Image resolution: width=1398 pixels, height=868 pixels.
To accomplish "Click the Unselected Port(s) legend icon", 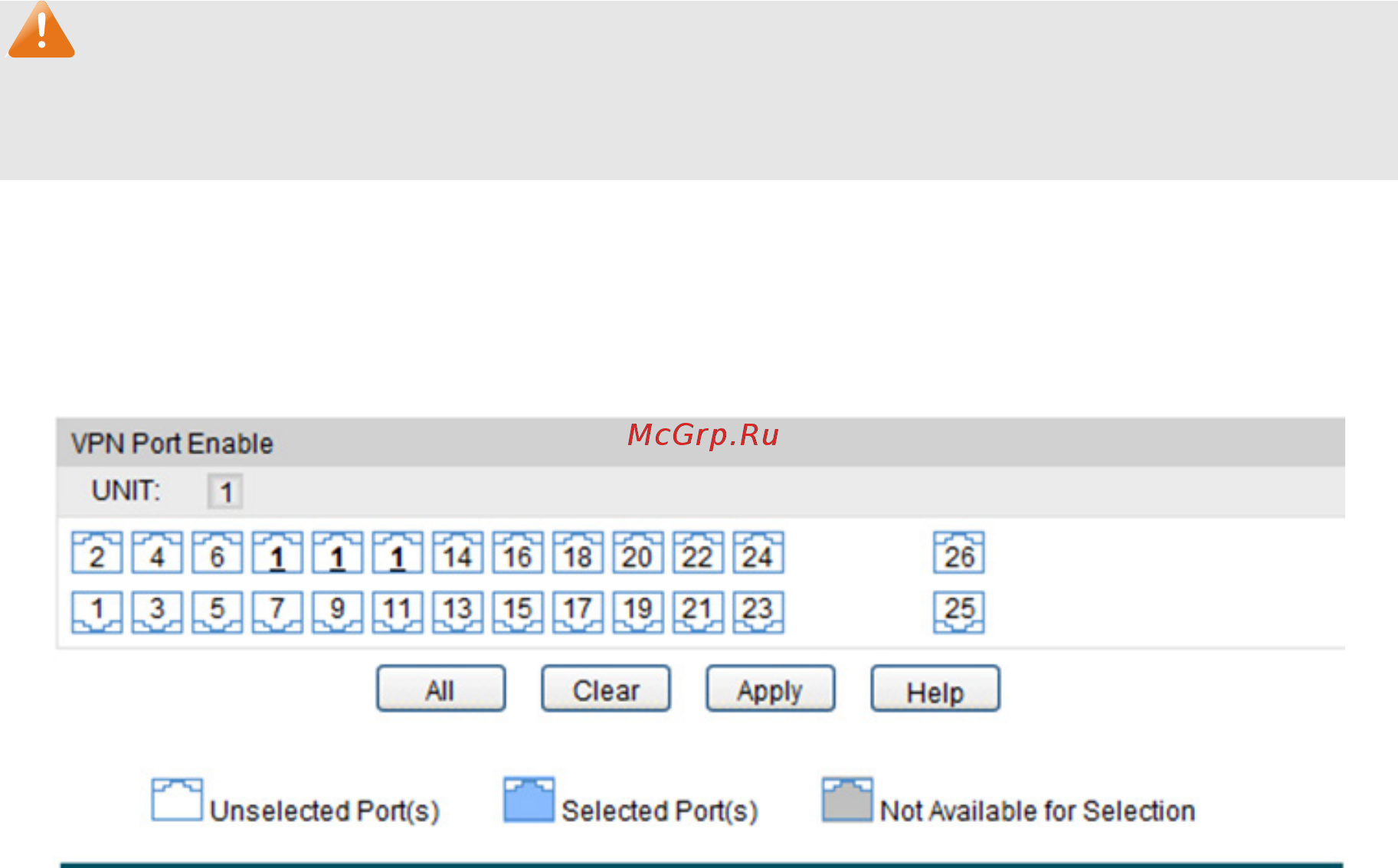I will pyautogui.click(x=177, y=800).
